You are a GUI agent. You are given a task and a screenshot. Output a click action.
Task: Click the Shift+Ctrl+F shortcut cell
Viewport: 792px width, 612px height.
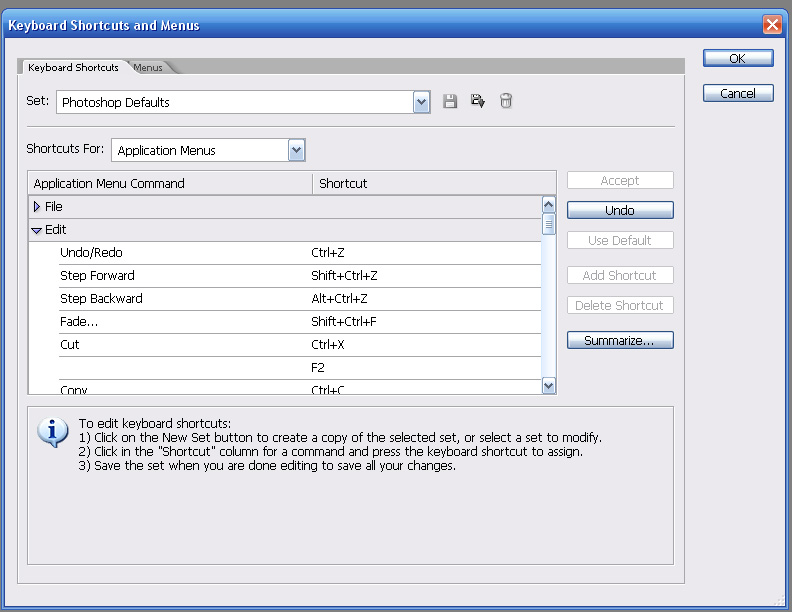click(x=343, y=322)
